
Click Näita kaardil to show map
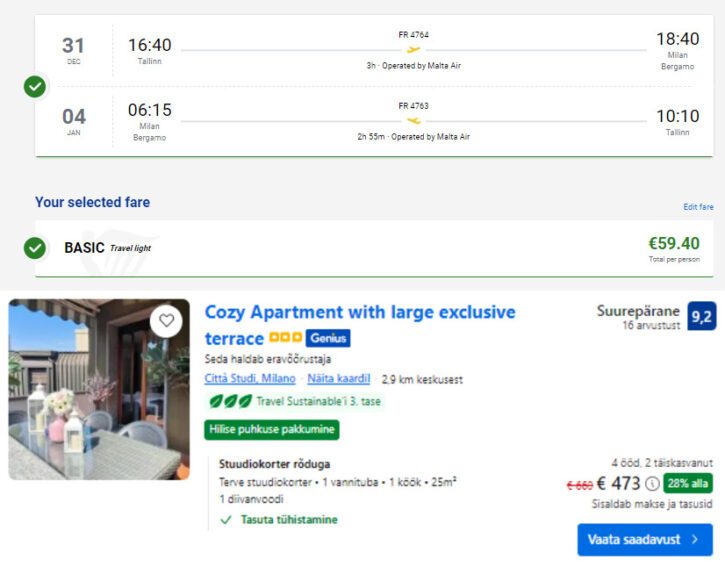coord(338,379)
